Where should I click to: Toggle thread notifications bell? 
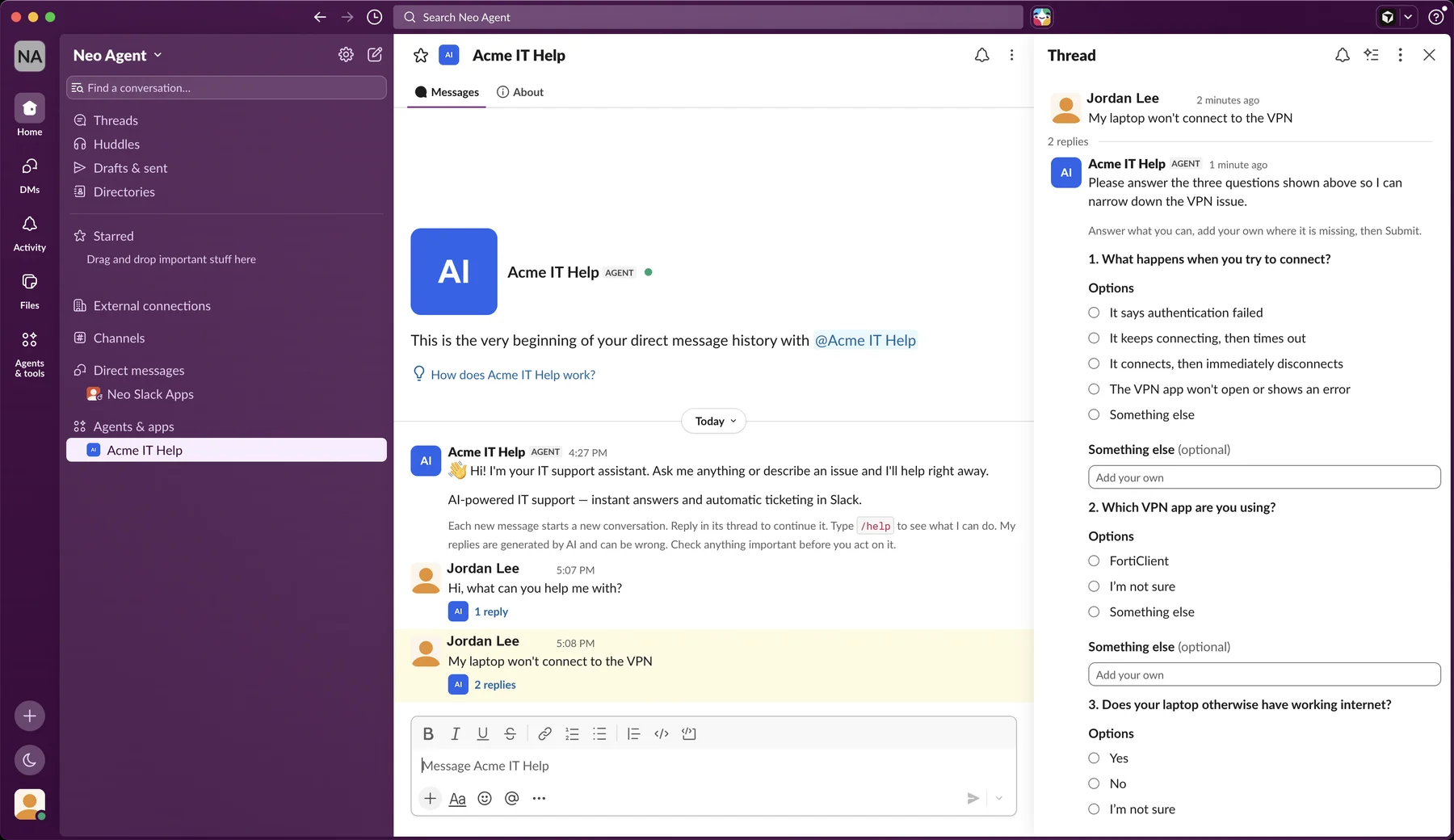pos(1342,55)
